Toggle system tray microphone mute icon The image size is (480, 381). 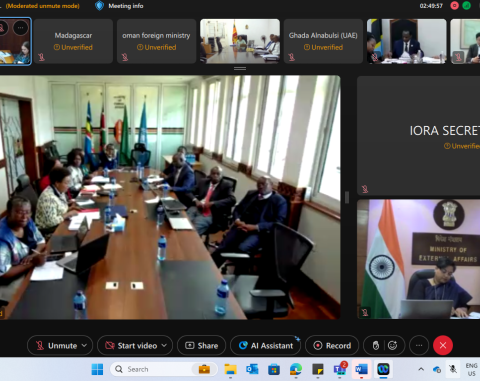453,369
